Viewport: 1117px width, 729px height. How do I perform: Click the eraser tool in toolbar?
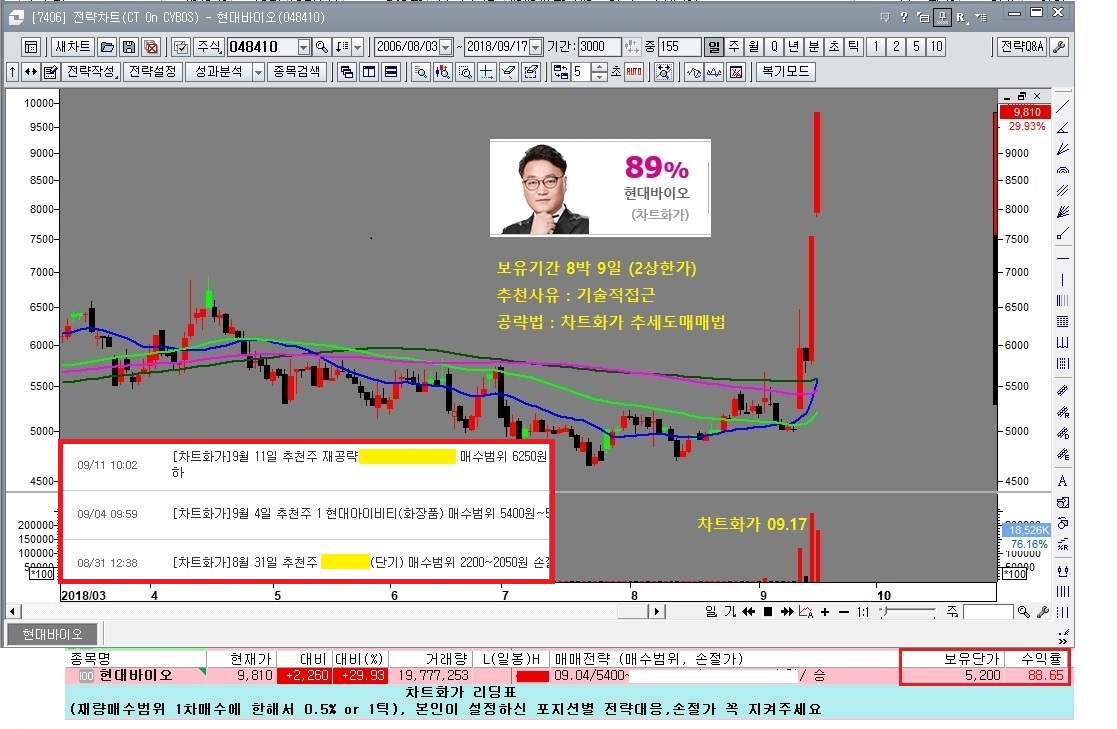click(x=509, y=72)
